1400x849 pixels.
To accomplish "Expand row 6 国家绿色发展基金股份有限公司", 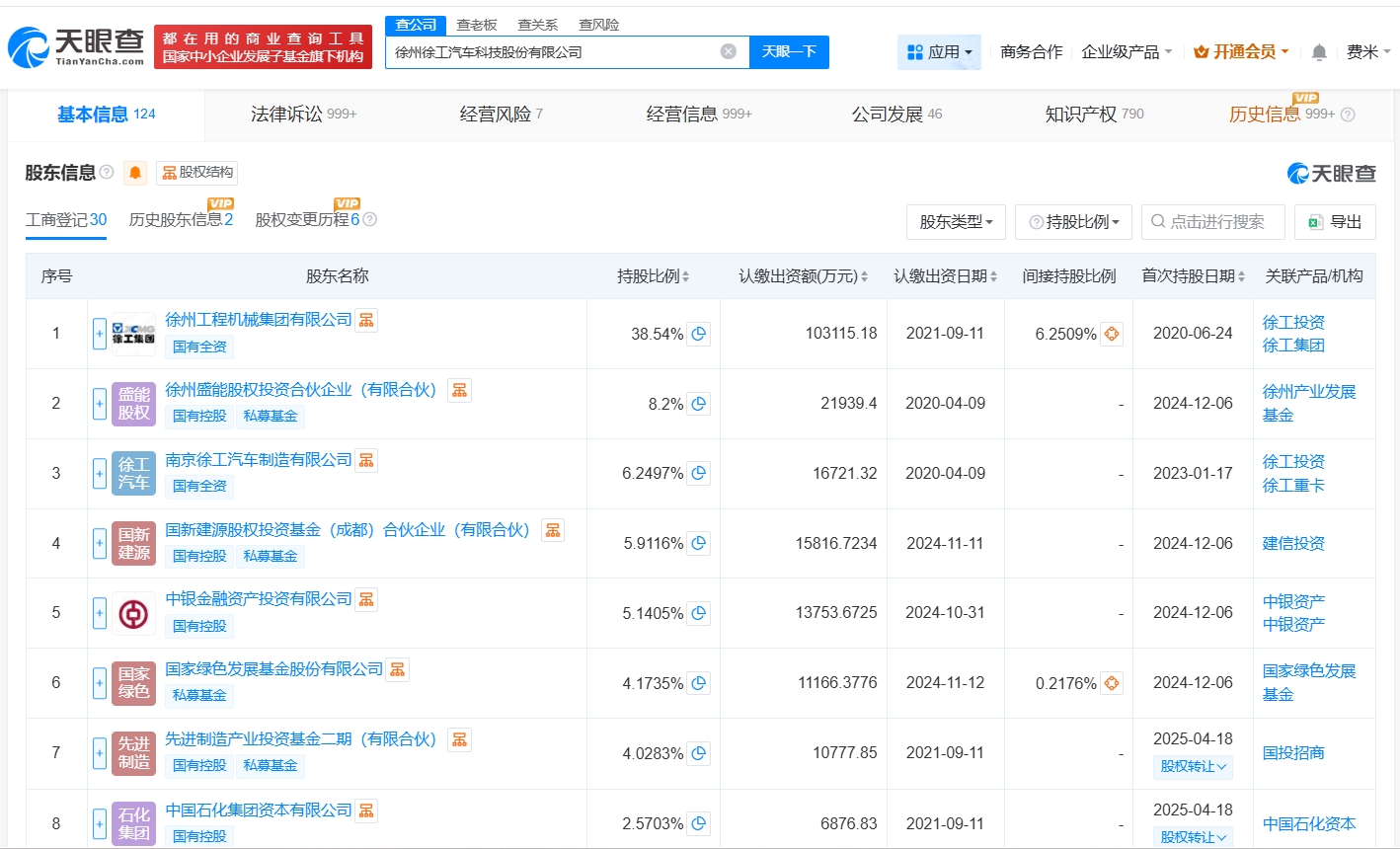I will (x=100, y=683).
